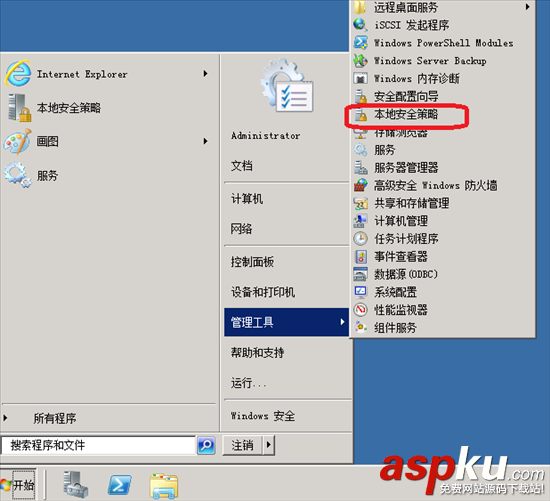The height and width of the screenshot is (501, 550).
Task: Click the pinned 服务 gears icon
Action: click(18, 175)
